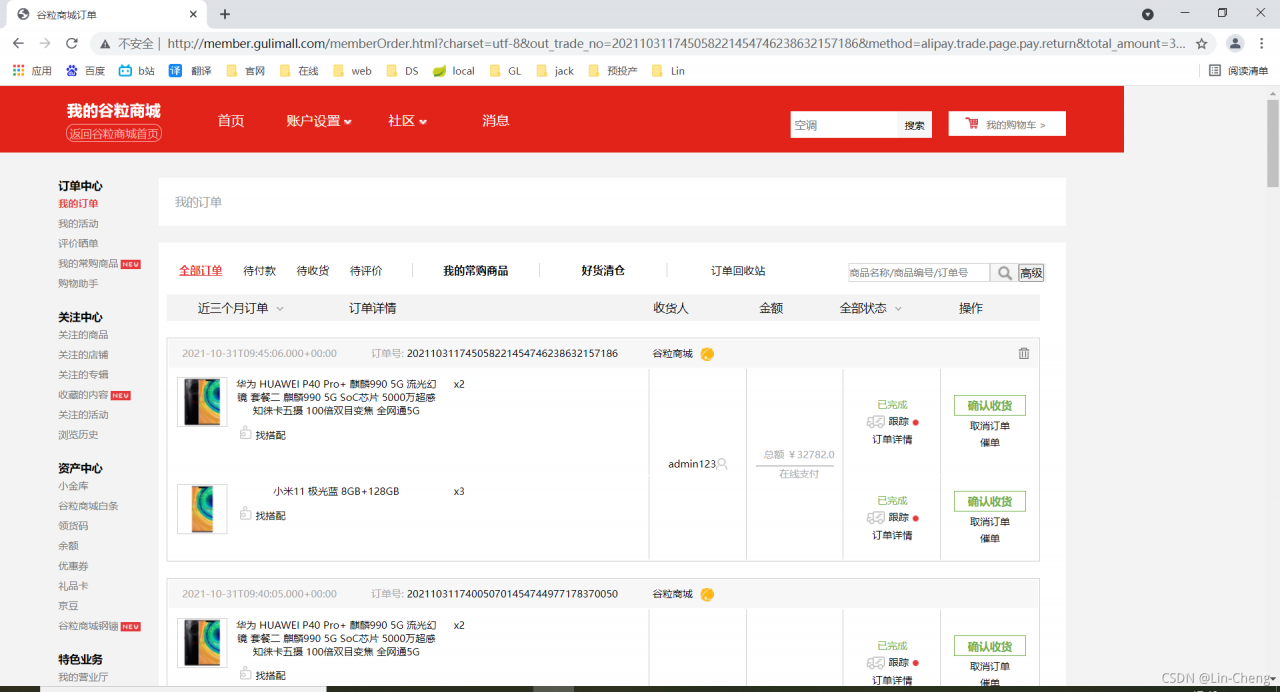Click 确认收货 for first HUAWEI item
Viewport: 1280px width, 692px height.
(x=990, y=406)
